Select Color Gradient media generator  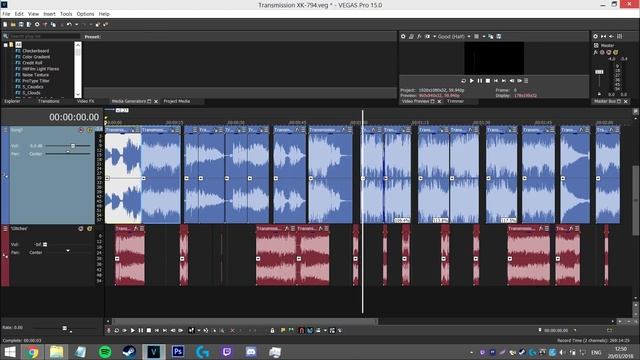click(36, 57)
